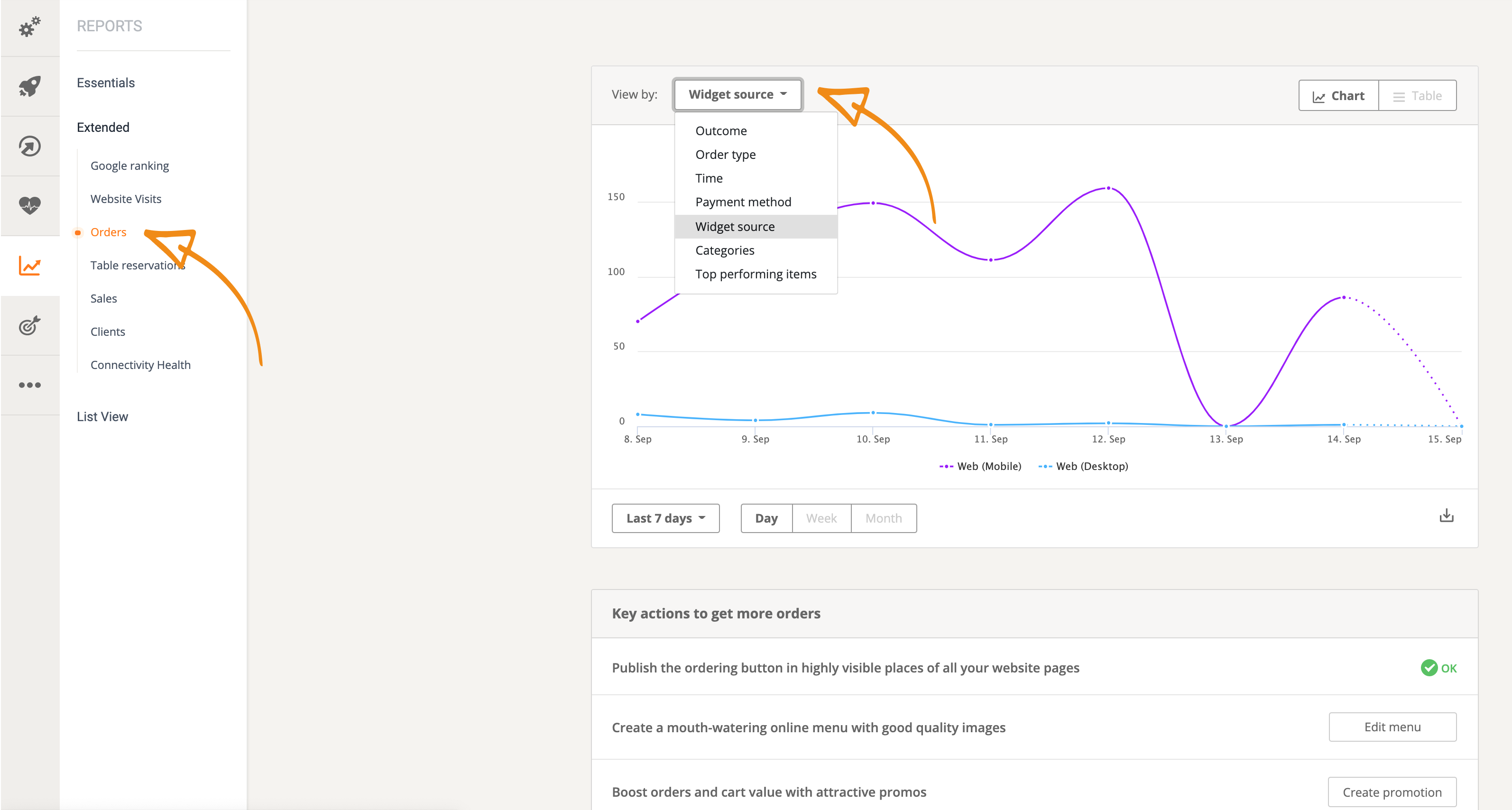
Task: Click 'Create a mouth-watering online menu' text
Action: [x=808, y=728]
